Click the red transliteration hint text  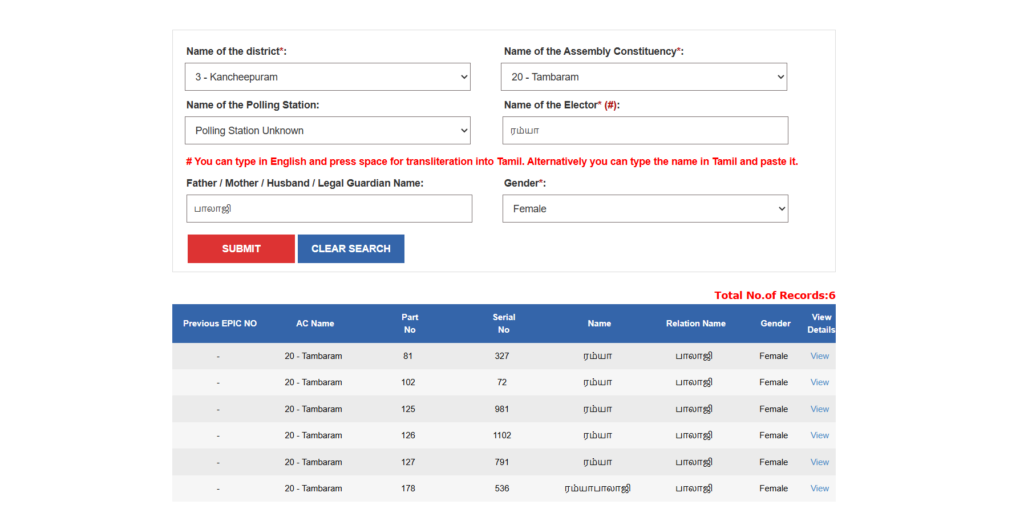coord(492,161)
